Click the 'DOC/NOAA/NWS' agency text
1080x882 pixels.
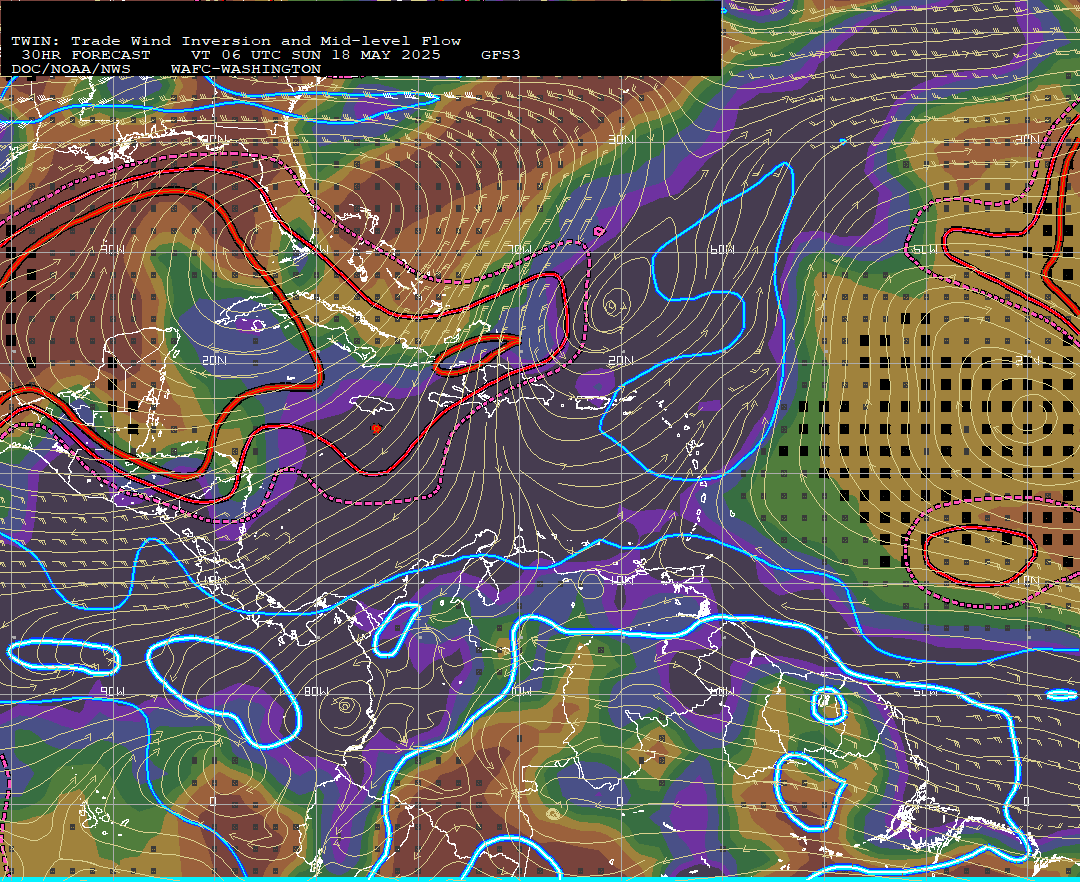click(x=71, y=70)
